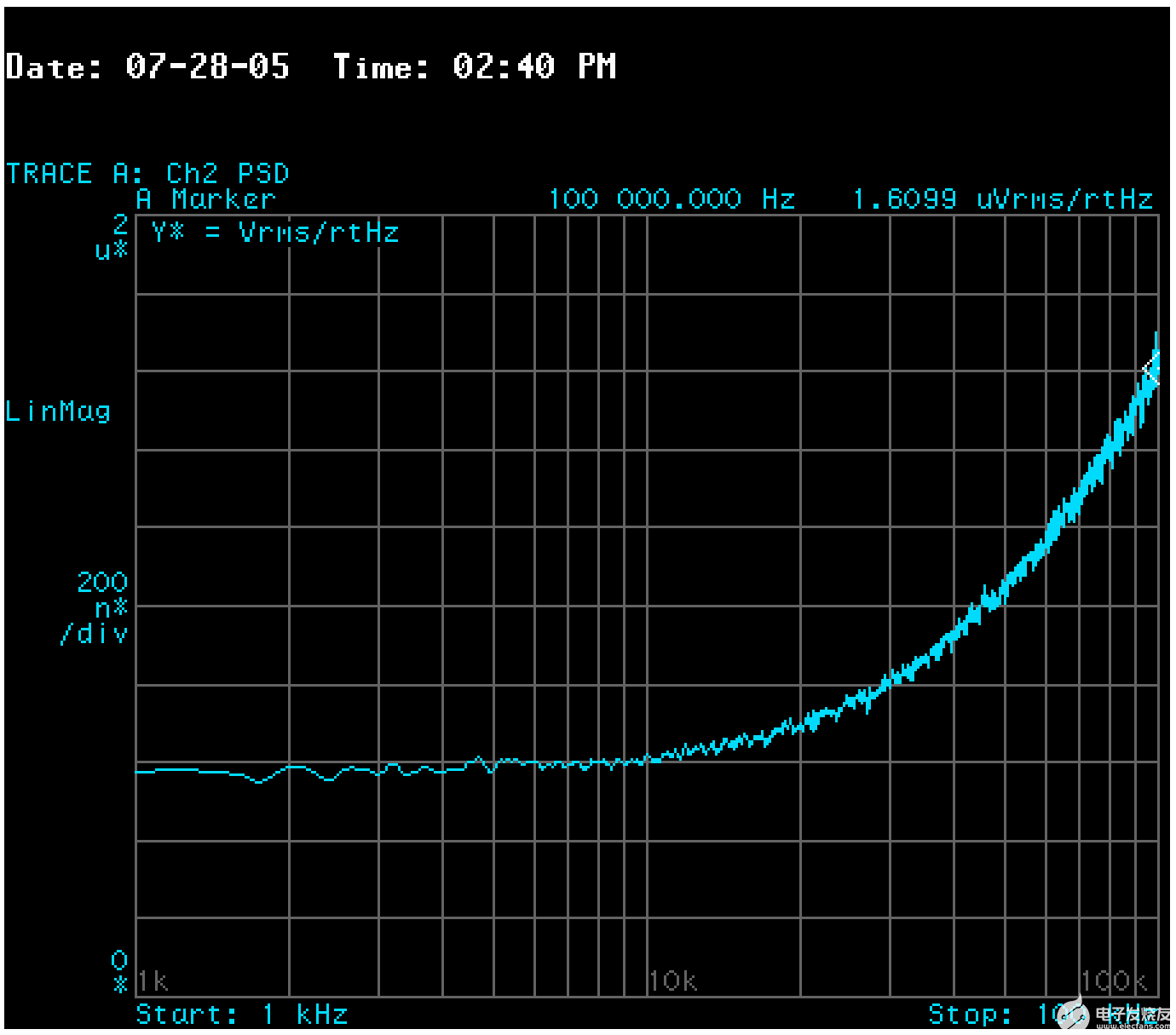Viewport: 1176px width, 1035px height.
Task: Click the Date 07-28-05 text
Action: pyautogui.click(x=147, y=66)
